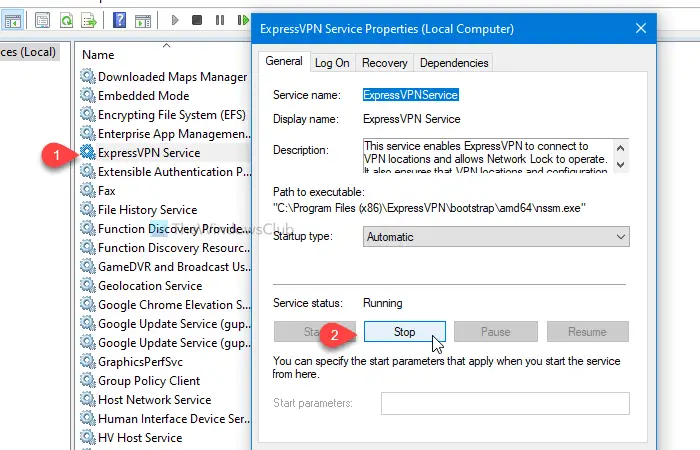The width and height of the screenshot is (700, 450).
Task: Select File History Service gear icon
Action: click(88, 209)
